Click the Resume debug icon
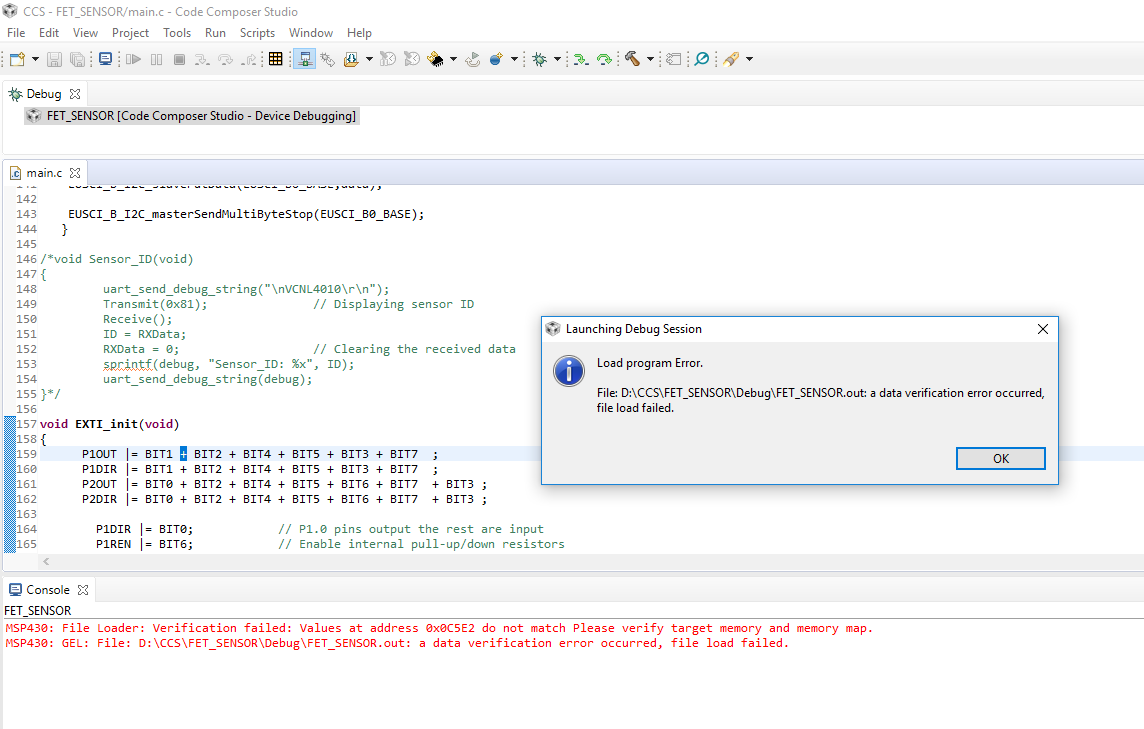The width and height of the screenshot is (1144, 729). (x=132, y=58)
